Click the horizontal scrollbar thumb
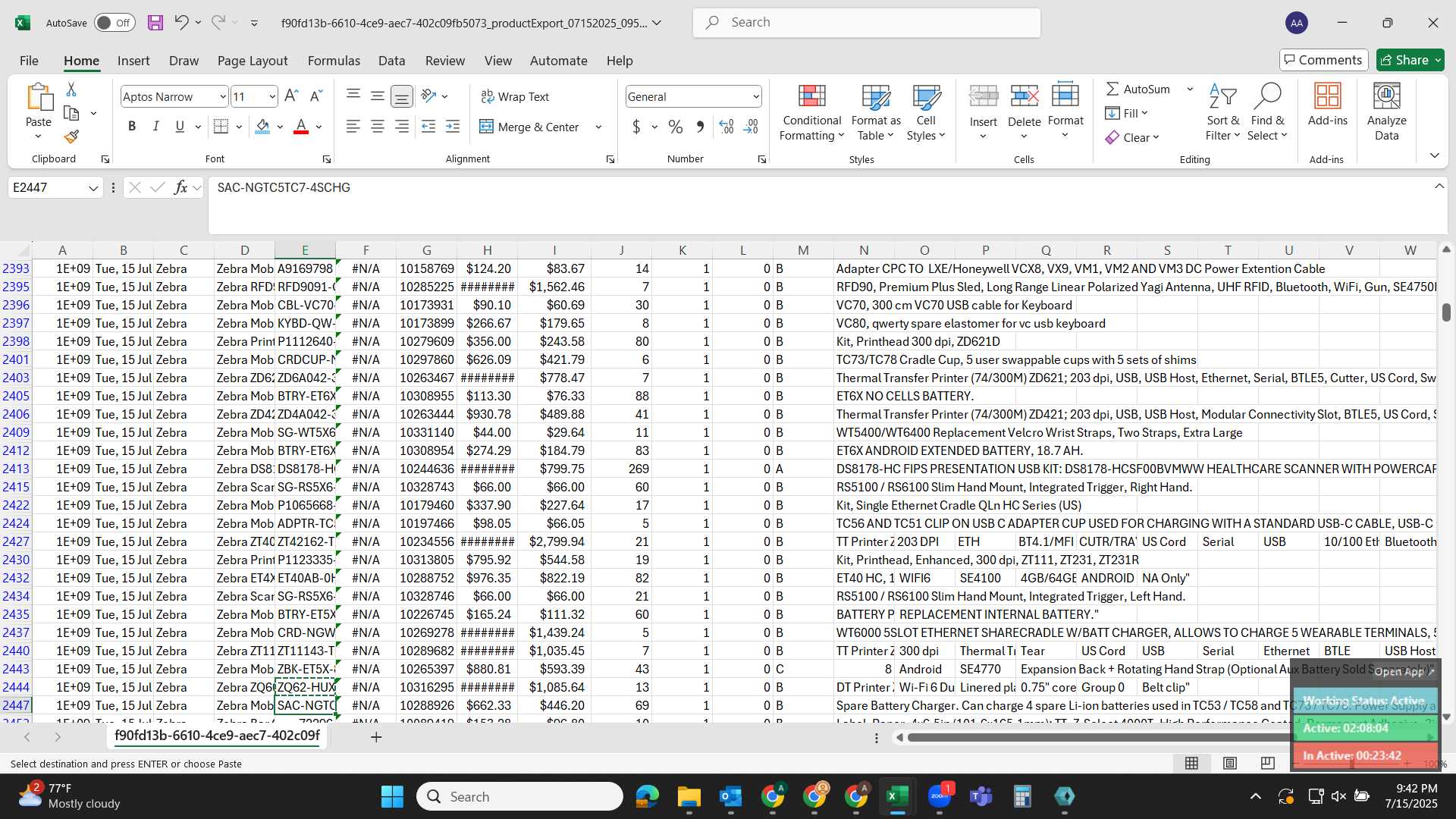This screenshot has height=819, width=1456. coord(1100,737)
